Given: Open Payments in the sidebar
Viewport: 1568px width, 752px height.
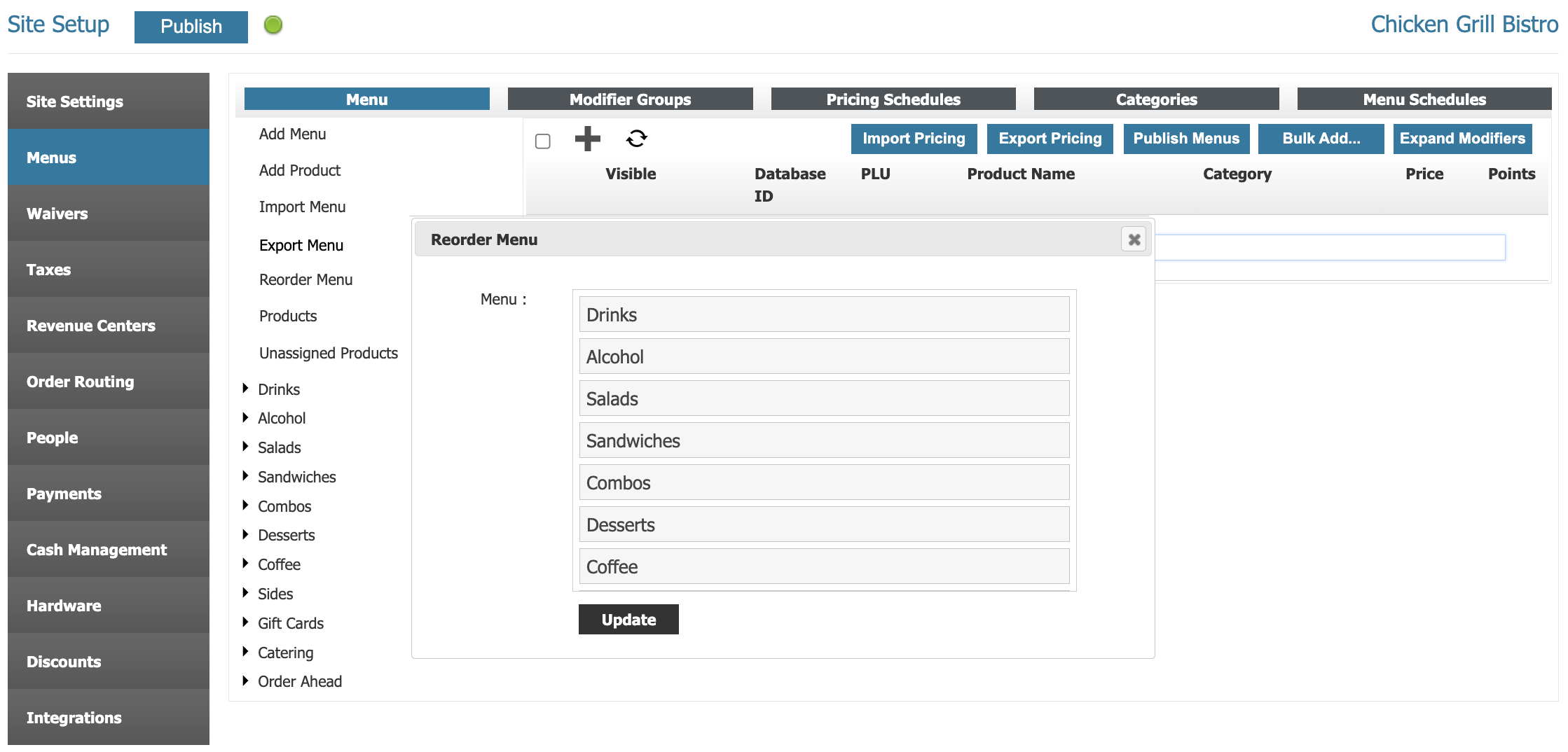Looking at the screenshot, I should tap(109, 493).
